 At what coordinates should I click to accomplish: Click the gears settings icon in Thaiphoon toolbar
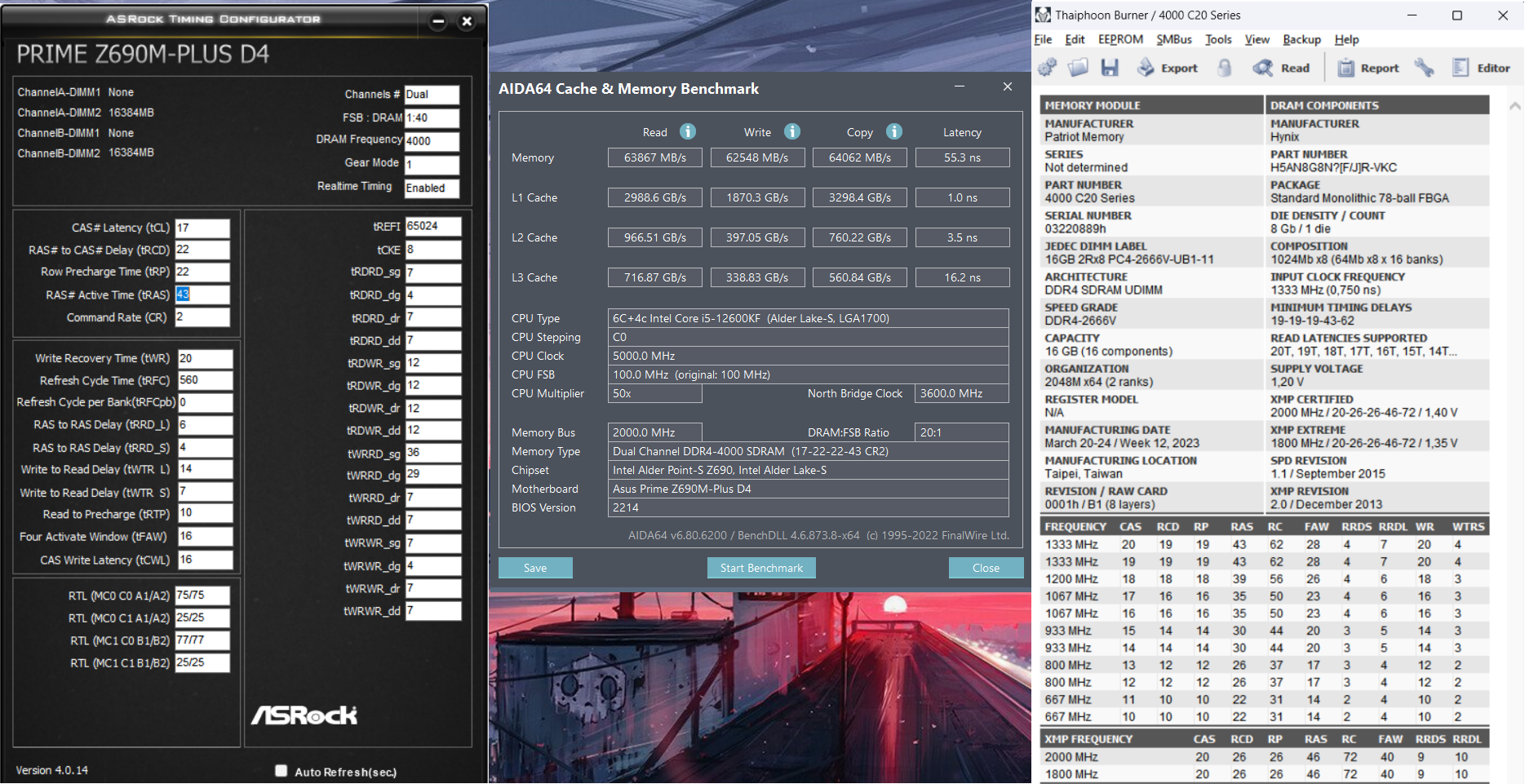click(x=1048, y=68)
